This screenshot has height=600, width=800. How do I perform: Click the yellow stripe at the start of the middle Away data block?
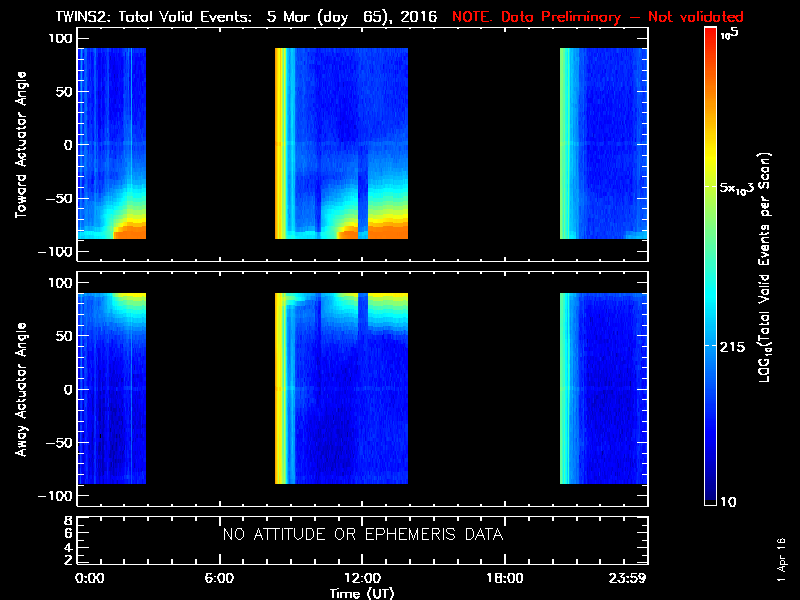click(280, 388)
